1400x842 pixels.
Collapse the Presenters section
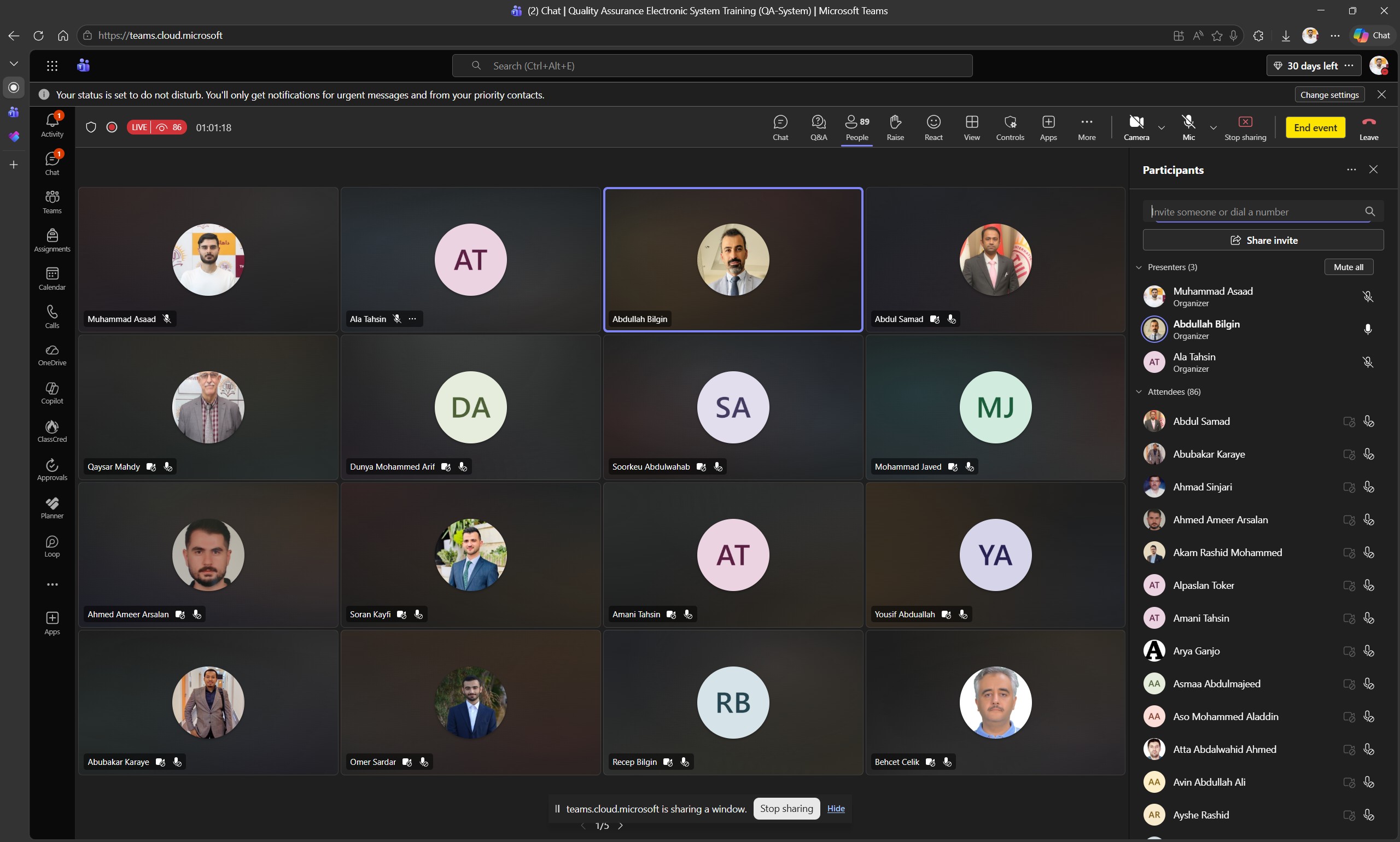1139,267
